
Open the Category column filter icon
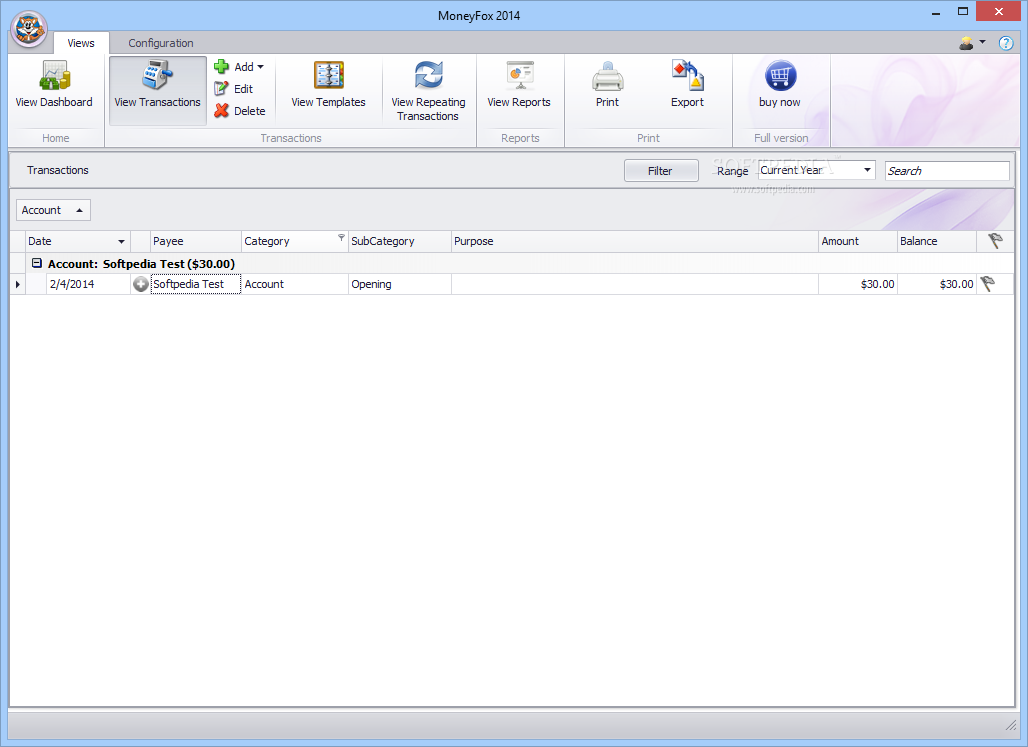click(341, 237)
